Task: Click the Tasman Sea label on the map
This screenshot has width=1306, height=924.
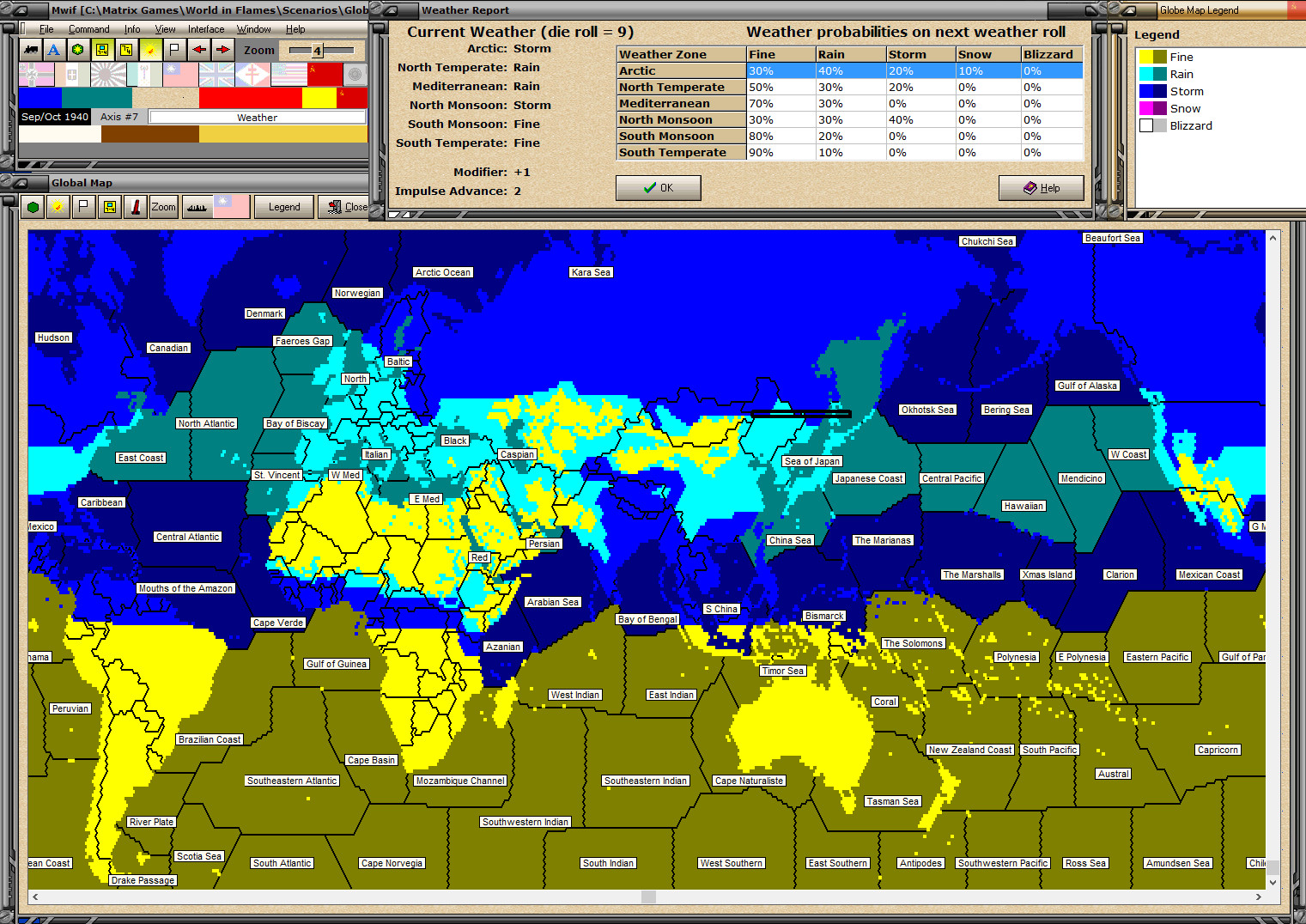Action: point(893,801)
